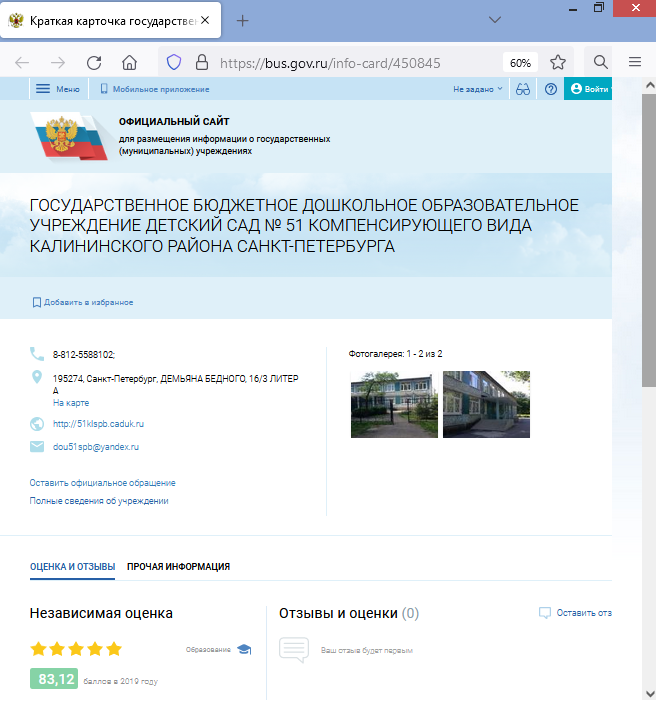The image size is (656, 702).
Task: Click scrollbar up arrow
Action: pyautogui.click(x=649, y=85)
